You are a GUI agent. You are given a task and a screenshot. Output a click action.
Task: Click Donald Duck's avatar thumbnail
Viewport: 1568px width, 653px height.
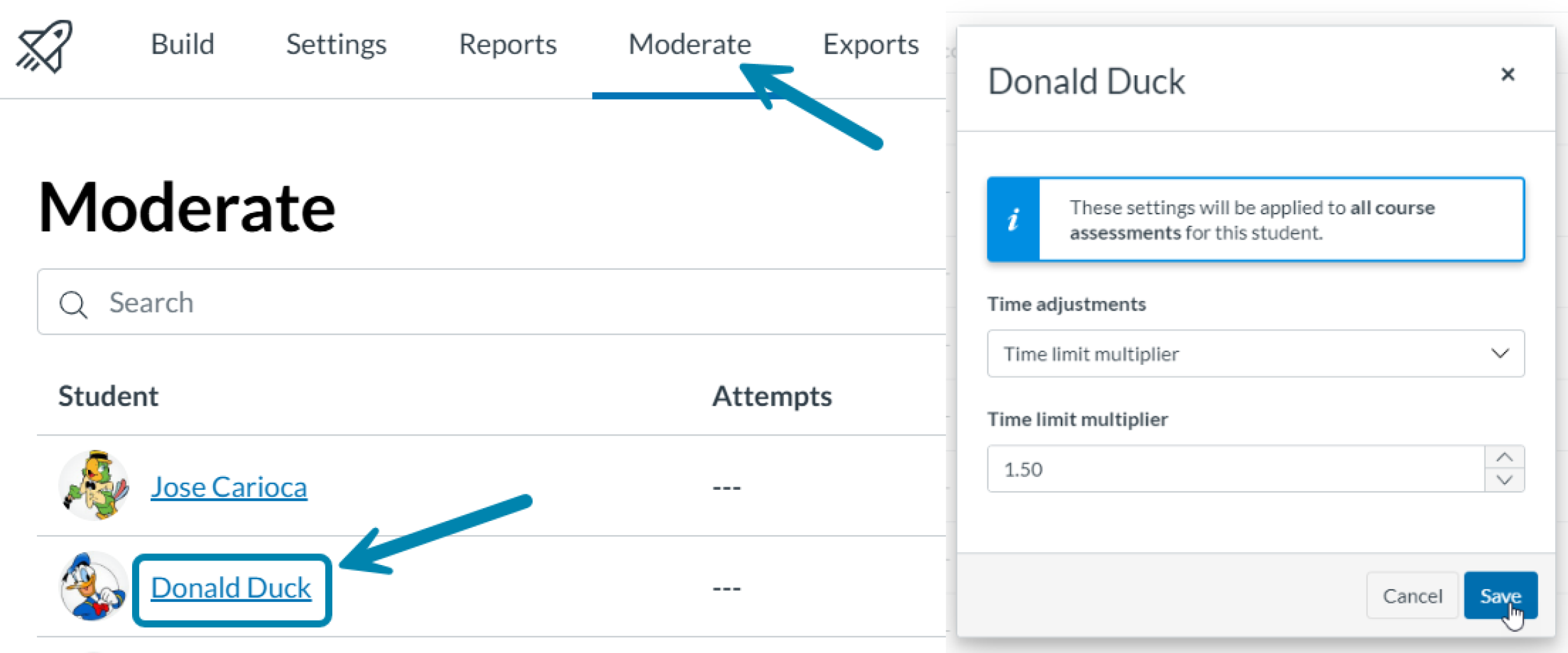point(92,587)
